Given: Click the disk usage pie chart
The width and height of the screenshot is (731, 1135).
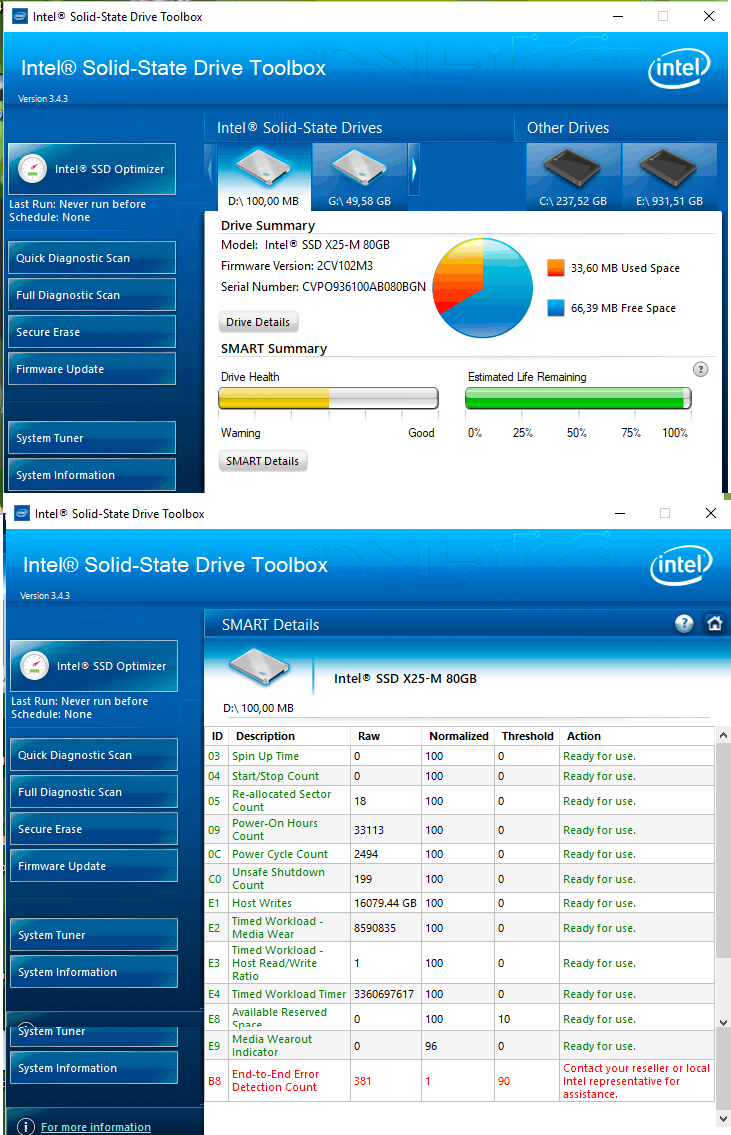Looking at the screenshot, I should click(x=483, y=288).
